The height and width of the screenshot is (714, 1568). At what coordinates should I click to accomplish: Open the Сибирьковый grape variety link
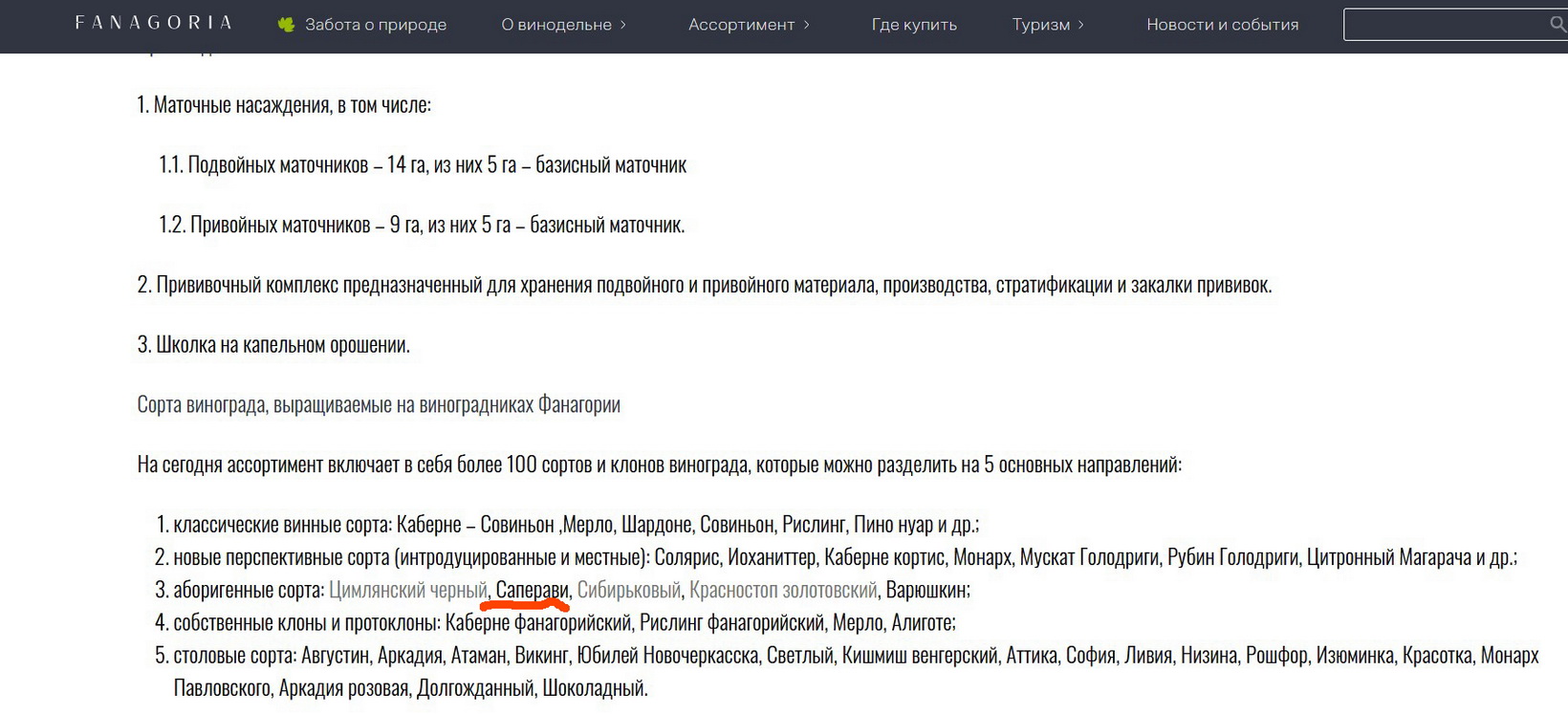pos(629,590)
